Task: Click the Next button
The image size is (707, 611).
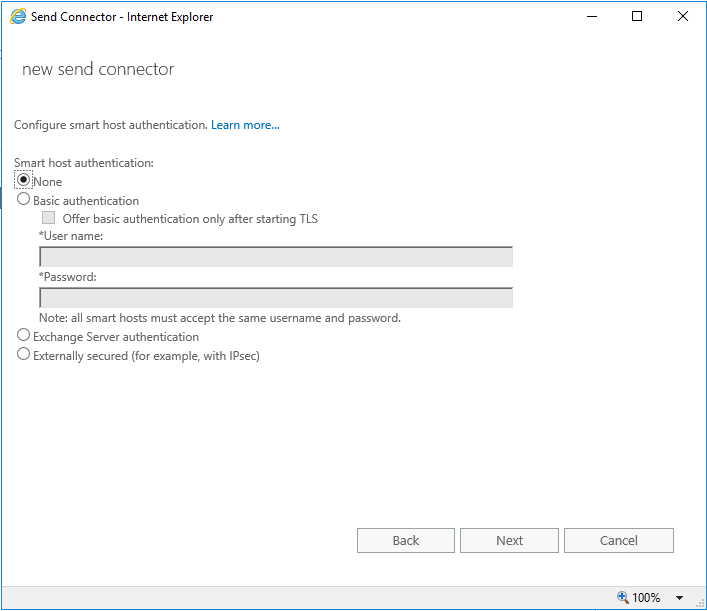Action: [x=510, y=540]
